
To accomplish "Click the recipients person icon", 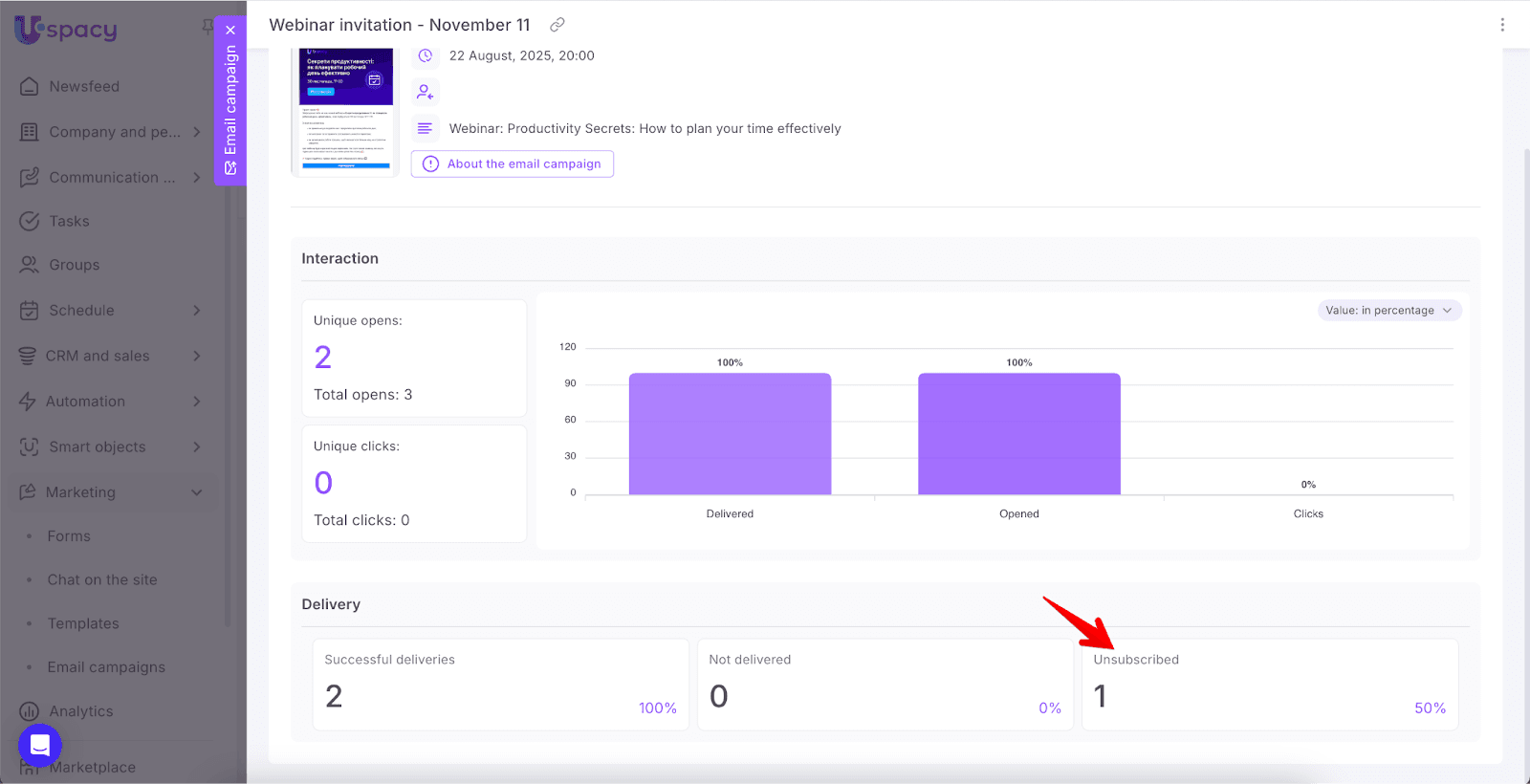I will tap(426, 92).
